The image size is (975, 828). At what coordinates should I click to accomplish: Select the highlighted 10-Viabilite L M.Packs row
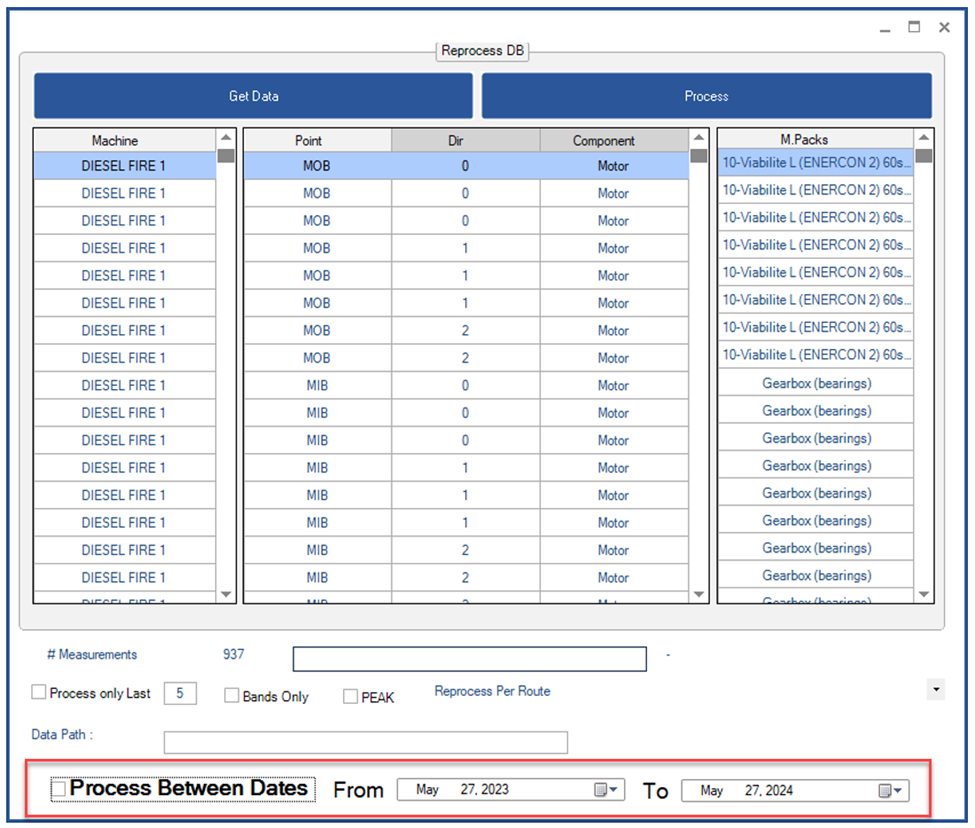click(816, 163)
